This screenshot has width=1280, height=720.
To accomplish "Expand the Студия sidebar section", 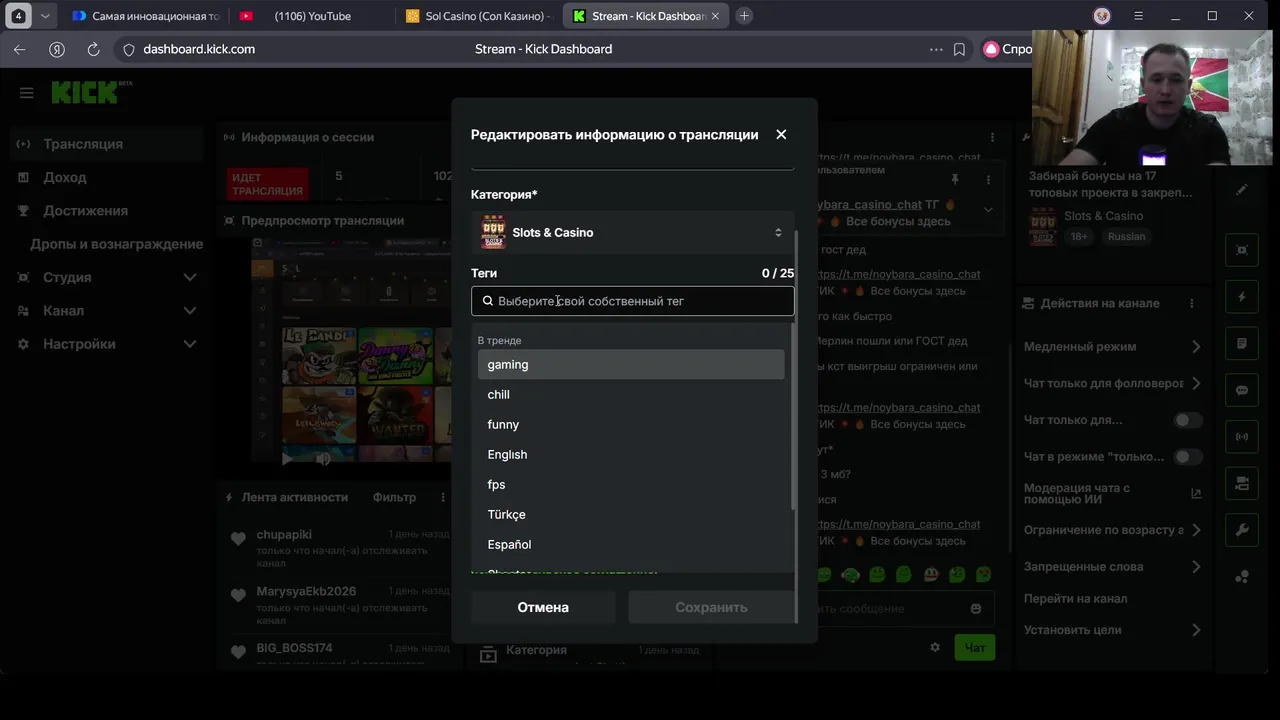I will [x=106, y=277].
